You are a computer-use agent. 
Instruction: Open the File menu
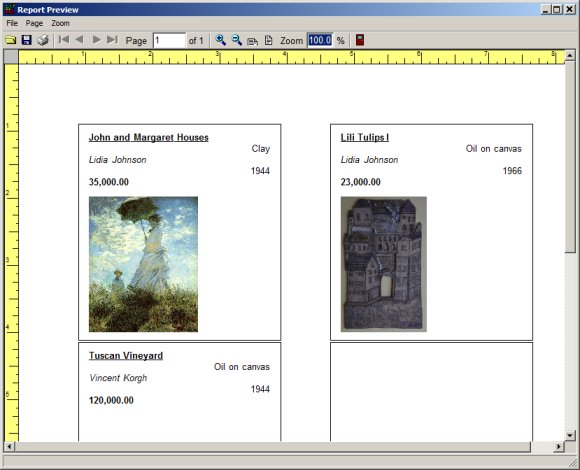click(12, 23)
